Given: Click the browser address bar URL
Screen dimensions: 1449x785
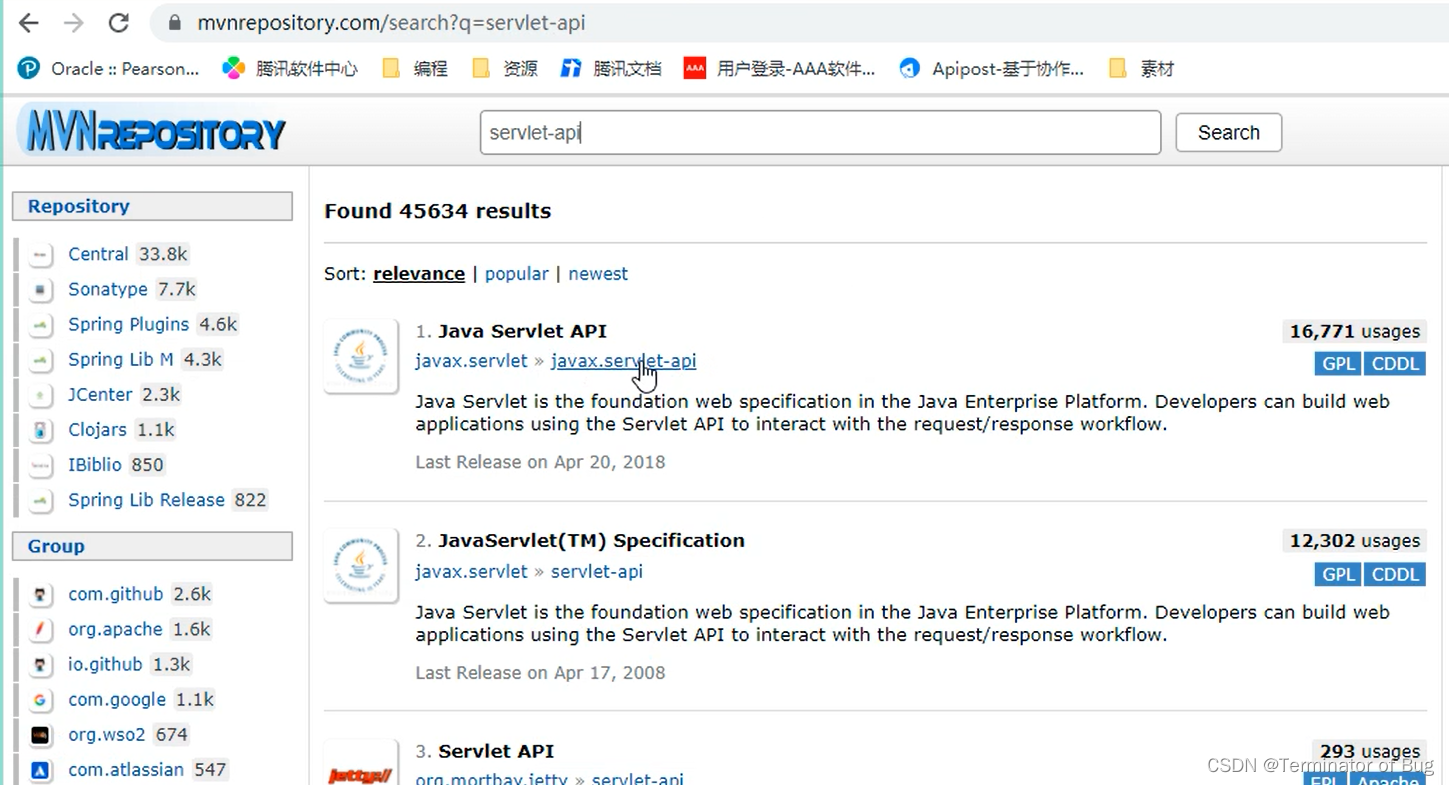Looking at the screenshot, I should pyautogui.click(x=391, y=22).
